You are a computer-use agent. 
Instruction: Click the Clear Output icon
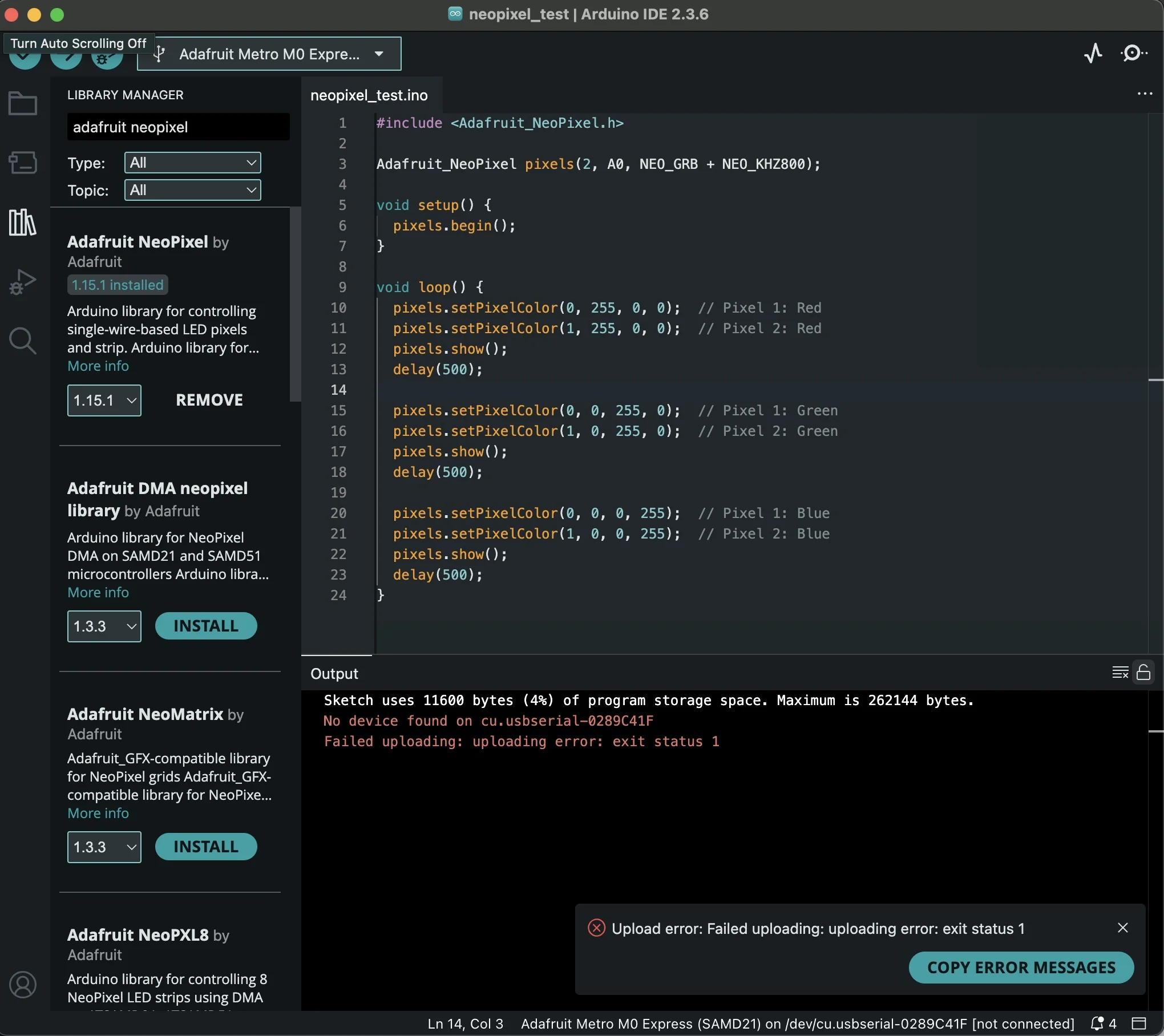1119,673
